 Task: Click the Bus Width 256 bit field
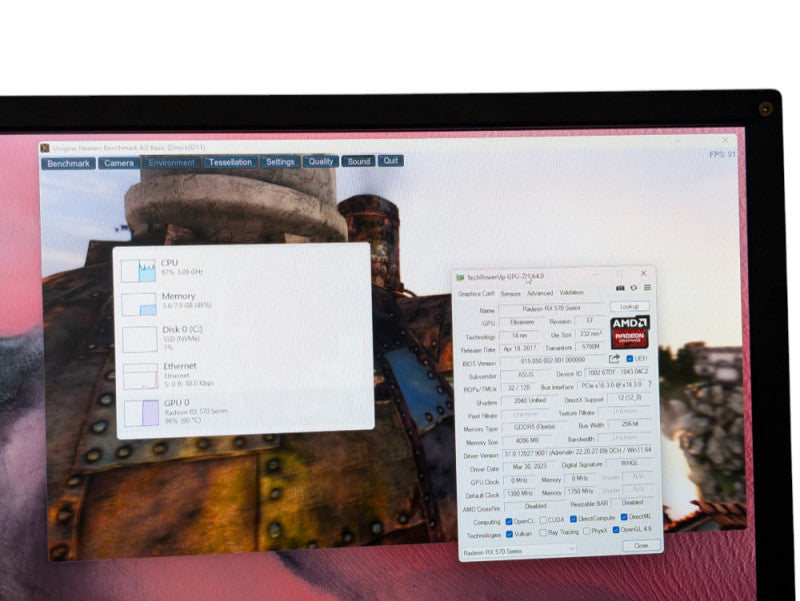pyautogui.click(x=630, y=424)
